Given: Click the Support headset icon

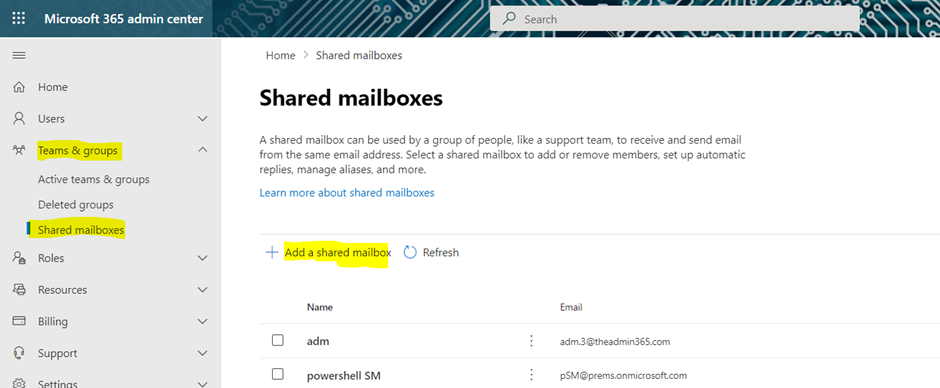Looking at the screenshot, I should click(x=19, y=353).
